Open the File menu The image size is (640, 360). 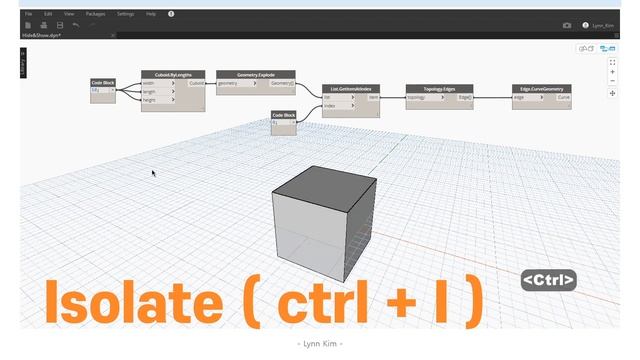point(29,14)
